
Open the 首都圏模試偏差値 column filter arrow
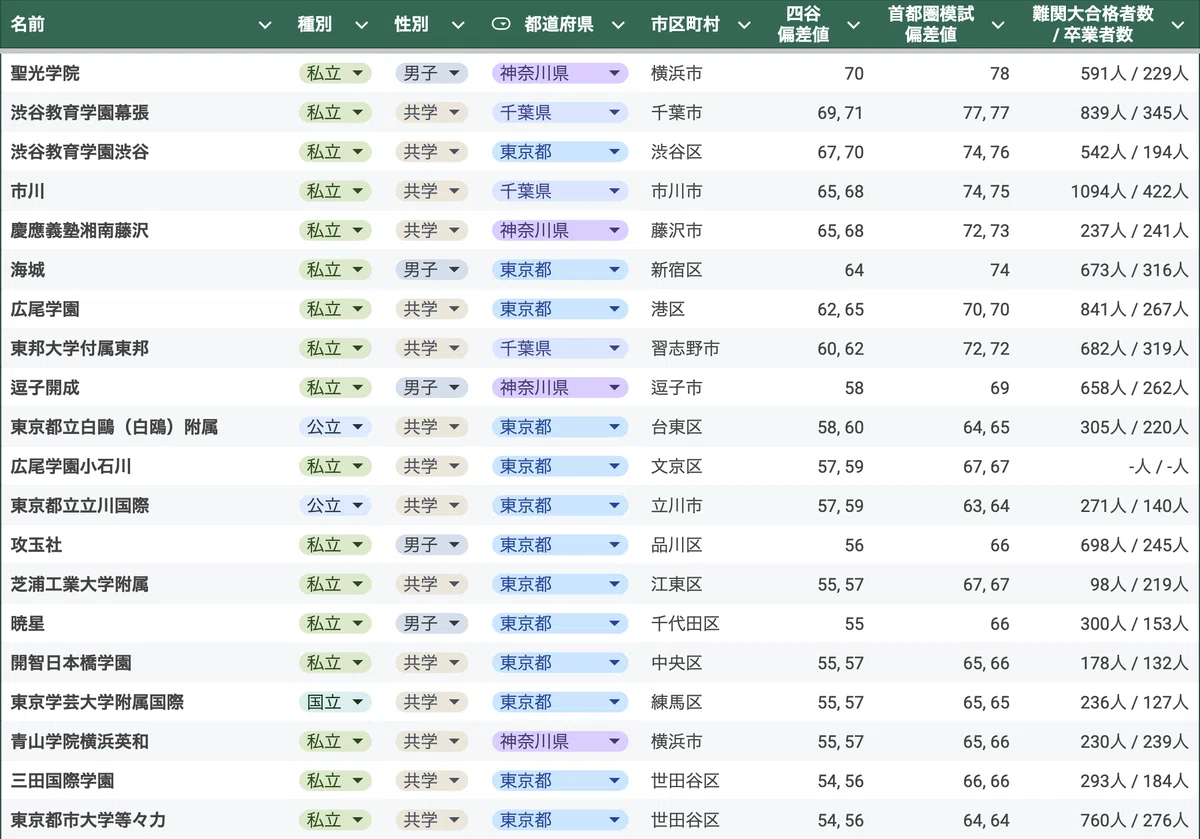pos(998,25)
